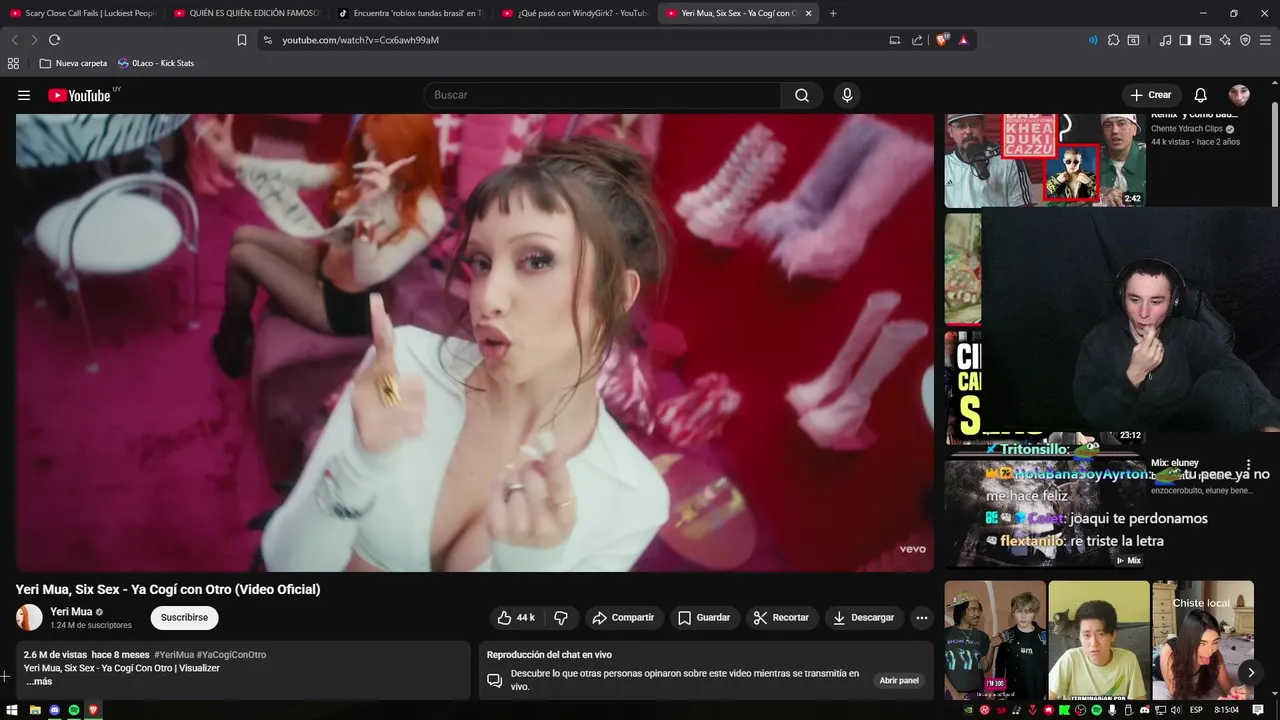The width and height of the screenshot is (1280, 720).
Task: Switch to ¿Qué pasó con WindyGirk? tab
Action: tap(575, 13)
